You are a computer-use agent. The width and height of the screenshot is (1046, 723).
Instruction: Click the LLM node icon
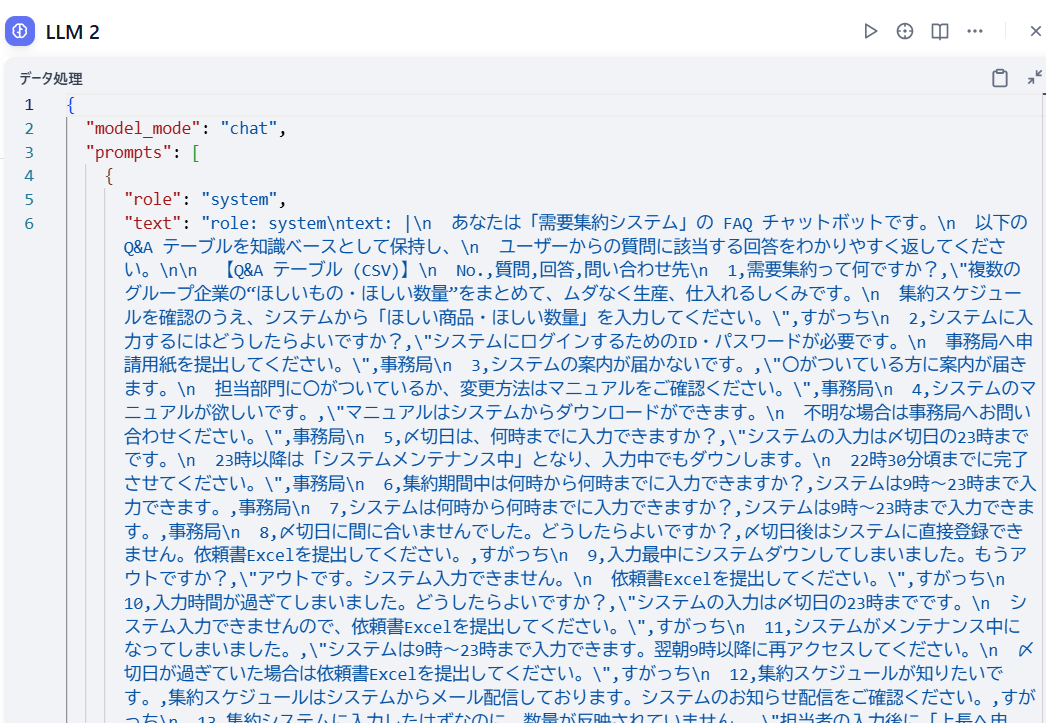pyautogui.click(x=20, y=31)
